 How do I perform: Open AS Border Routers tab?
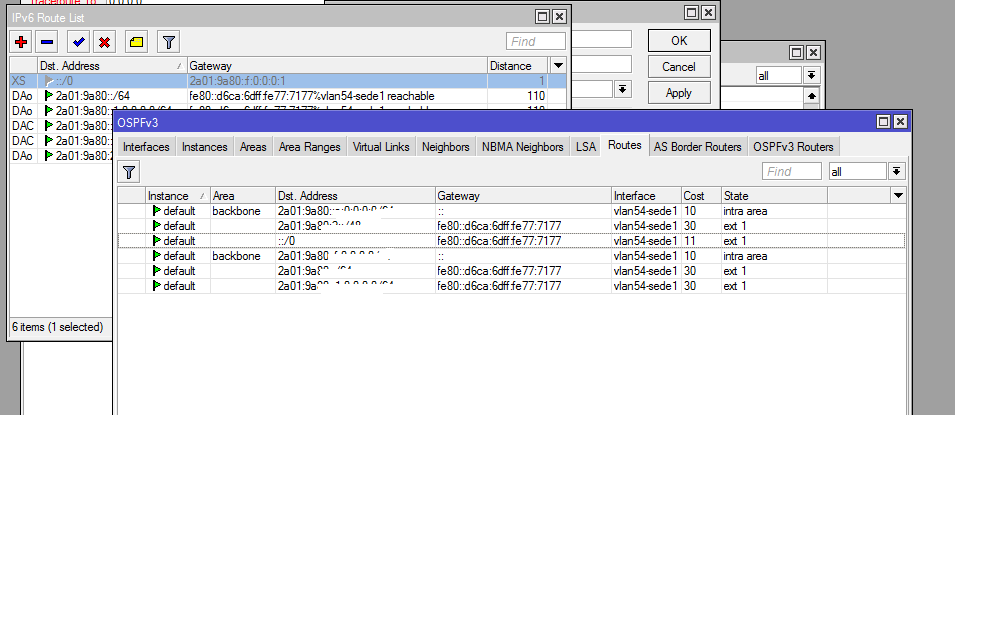698,147
